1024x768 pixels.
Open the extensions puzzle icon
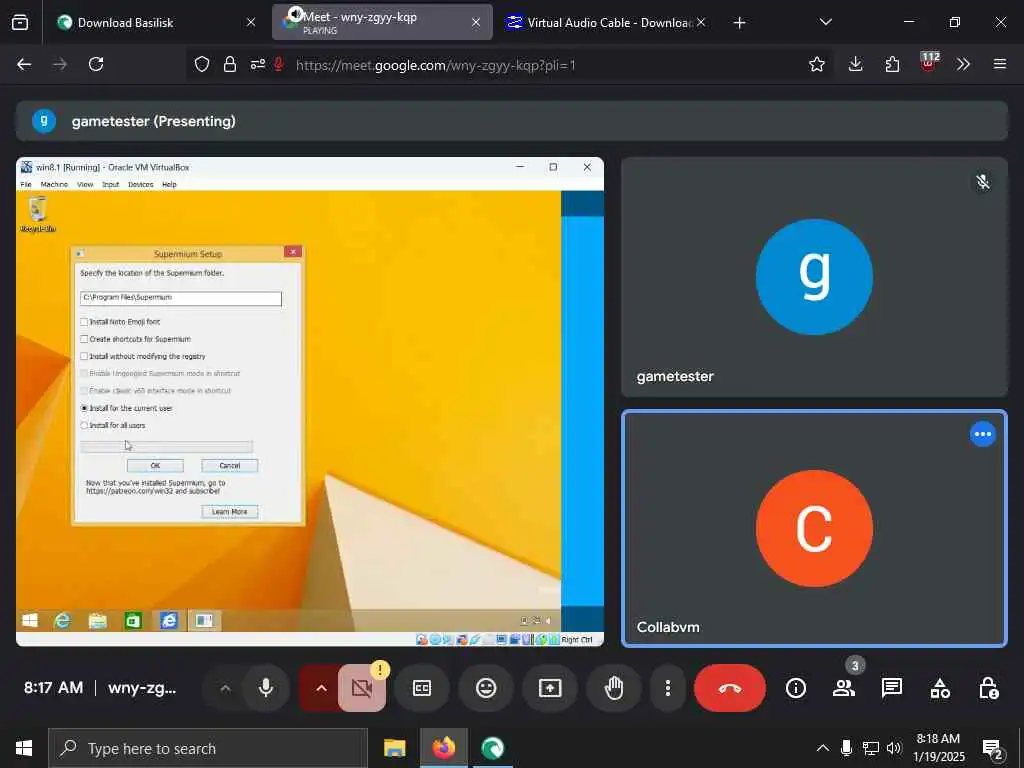pos(892,64)
